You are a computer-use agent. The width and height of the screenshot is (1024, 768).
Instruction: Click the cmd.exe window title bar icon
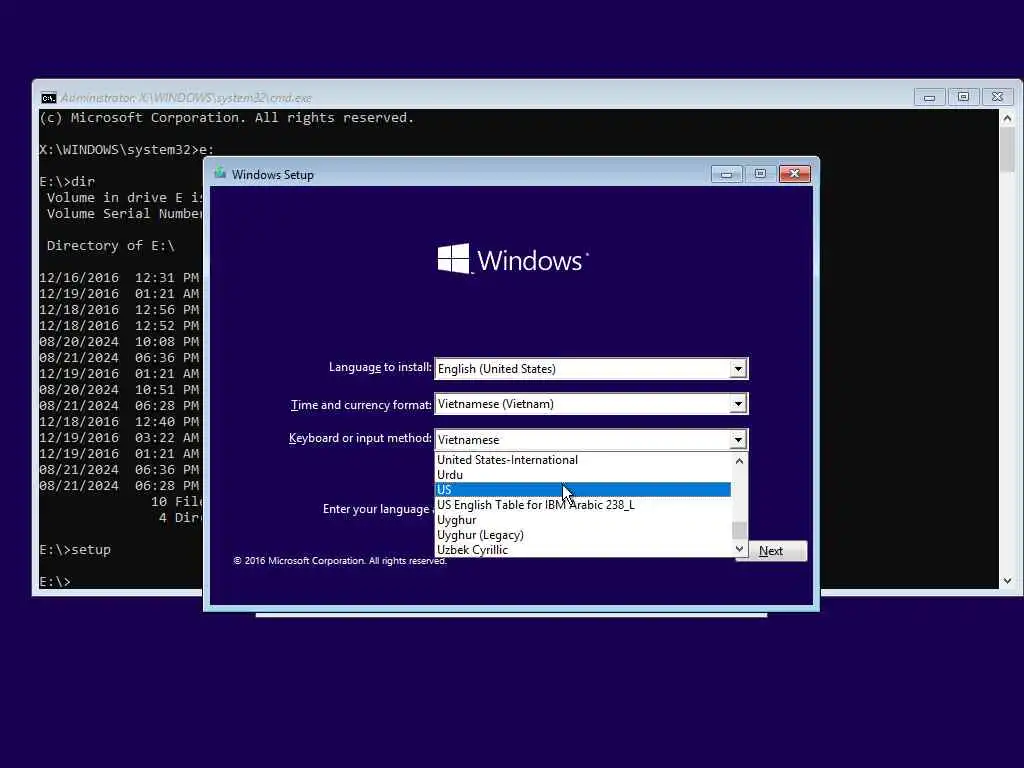point(48,98)
